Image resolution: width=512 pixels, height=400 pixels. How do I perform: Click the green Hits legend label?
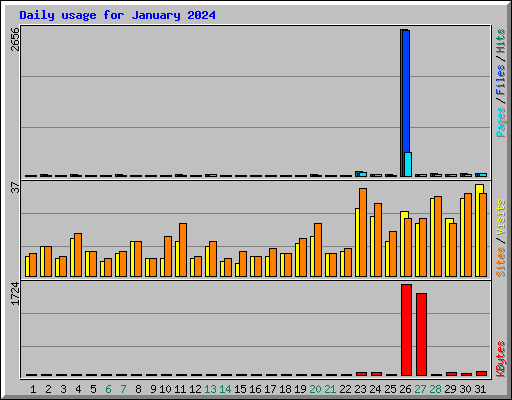(x=501, y=41)
